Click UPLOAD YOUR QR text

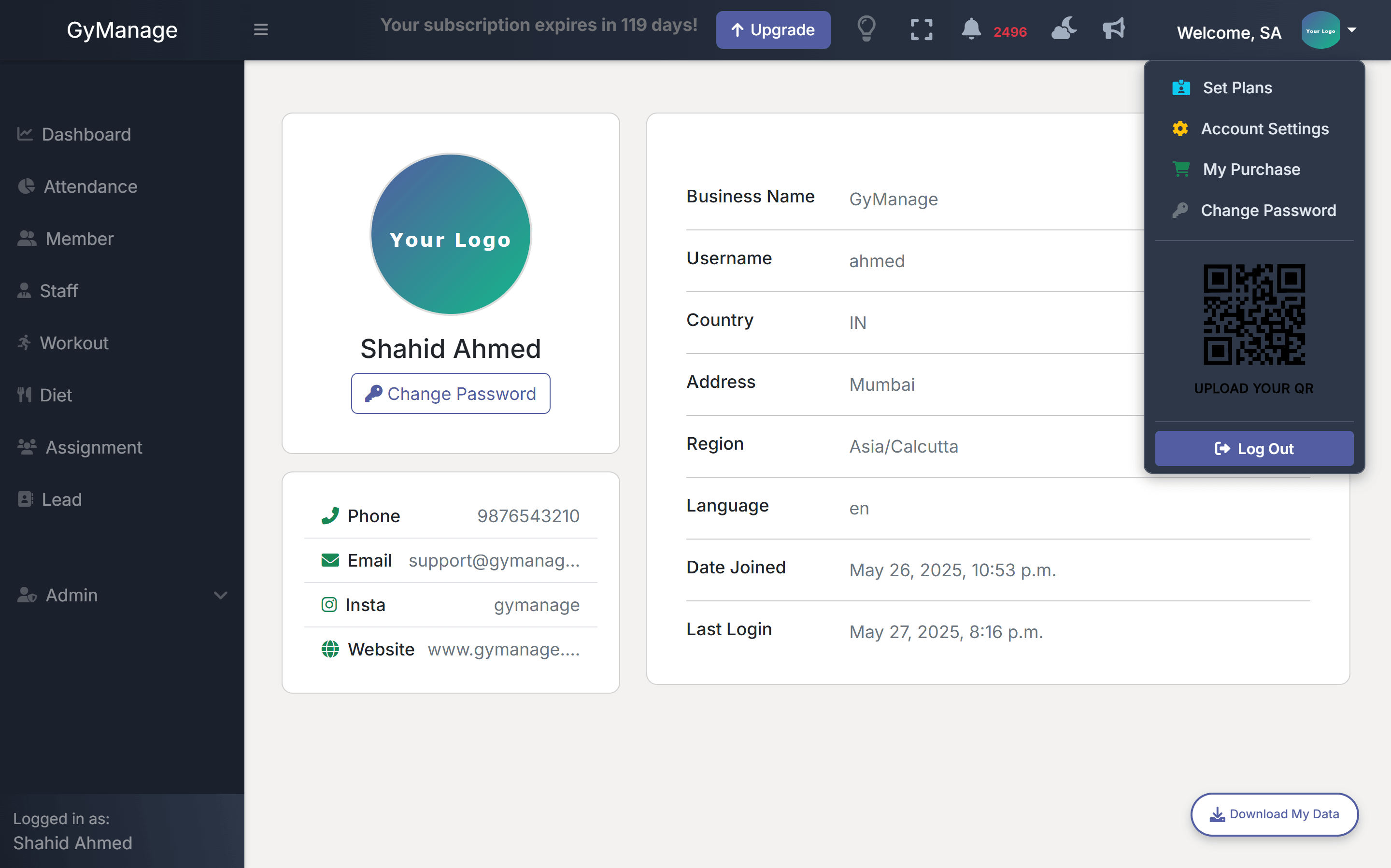click(x=1254, y=389)
